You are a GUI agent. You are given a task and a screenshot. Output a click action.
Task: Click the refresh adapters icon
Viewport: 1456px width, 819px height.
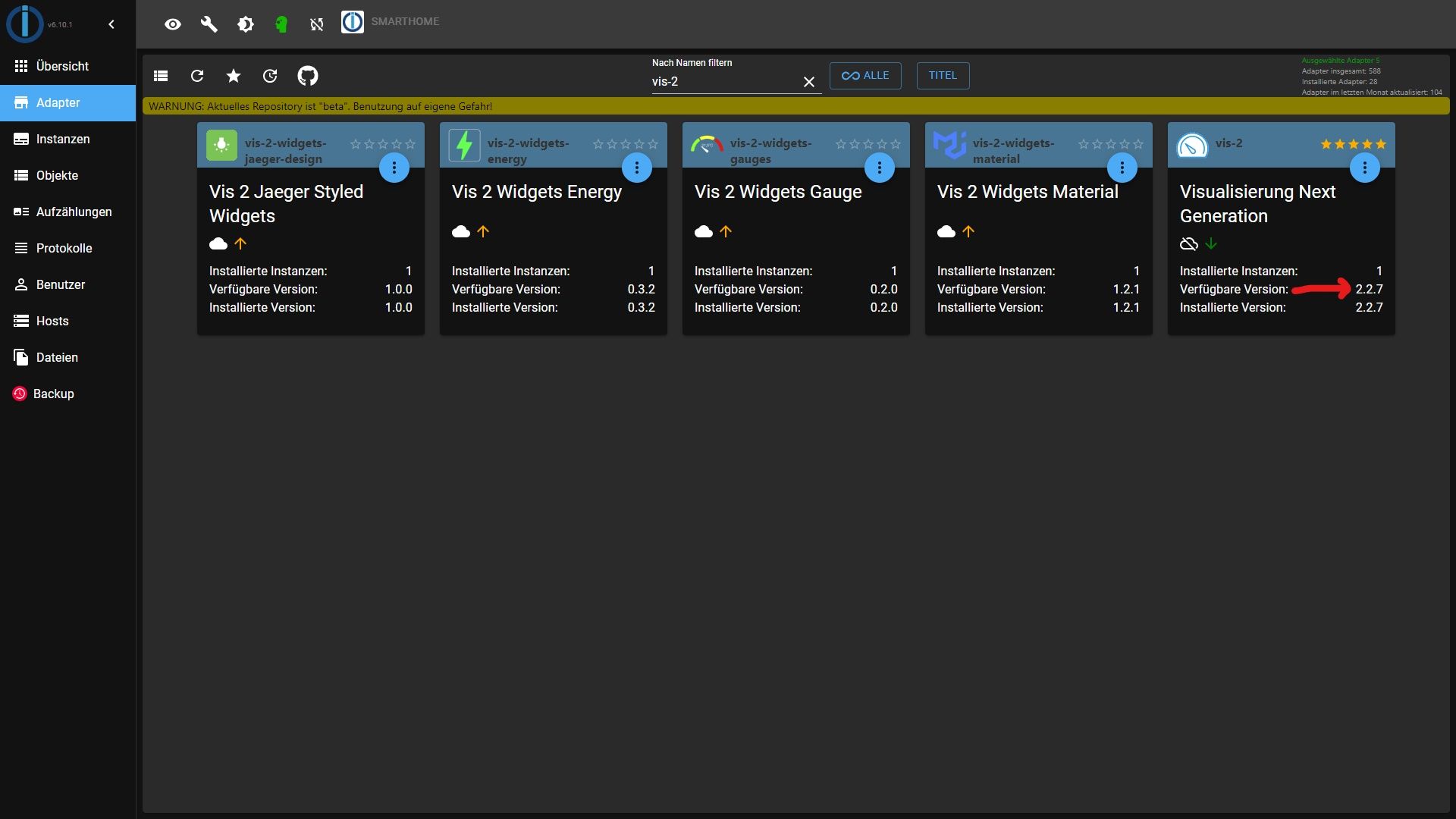coord(197,76)
